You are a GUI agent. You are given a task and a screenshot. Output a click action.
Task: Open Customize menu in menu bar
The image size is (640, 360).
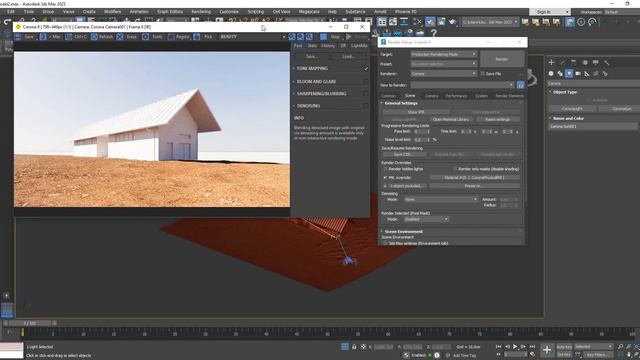click(229, 12)
